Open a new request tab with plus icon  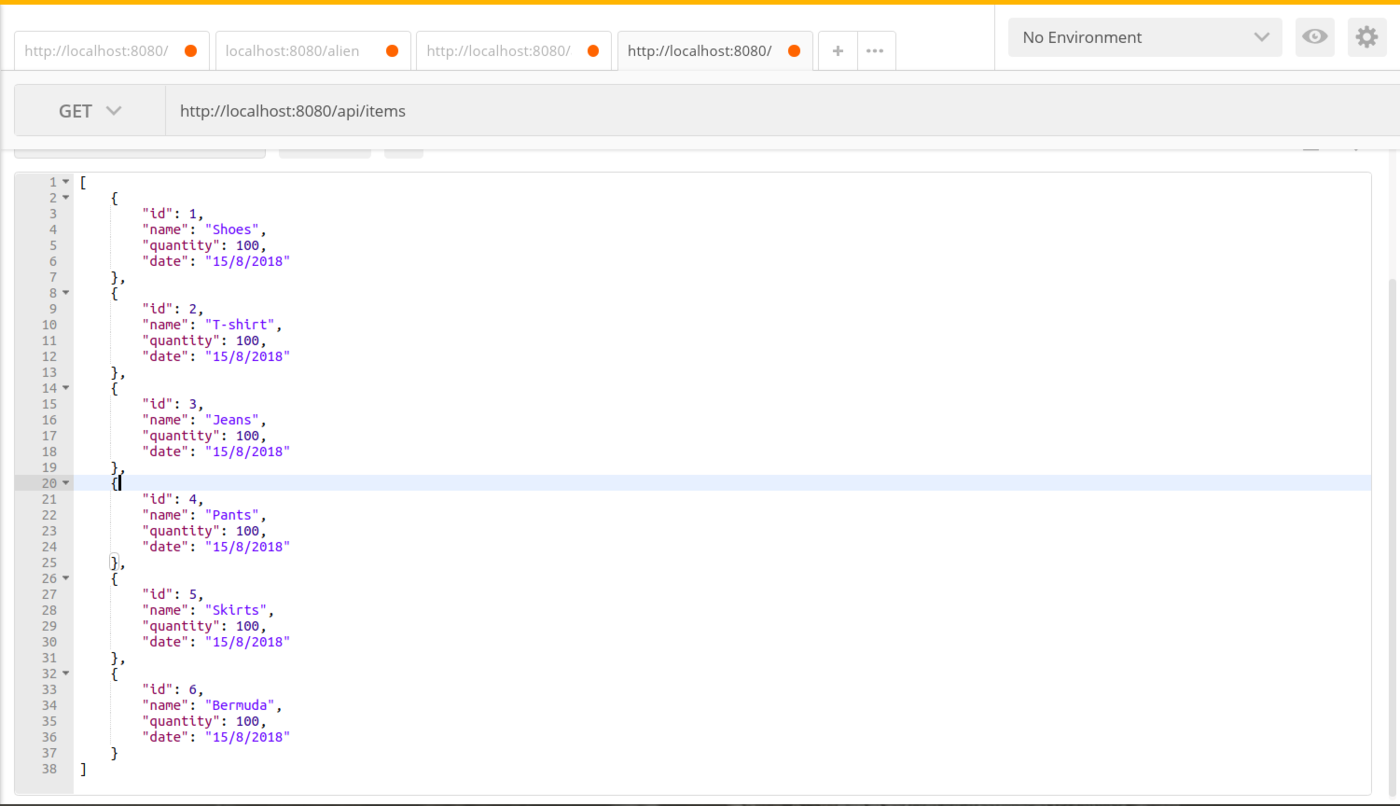point(837,50)
